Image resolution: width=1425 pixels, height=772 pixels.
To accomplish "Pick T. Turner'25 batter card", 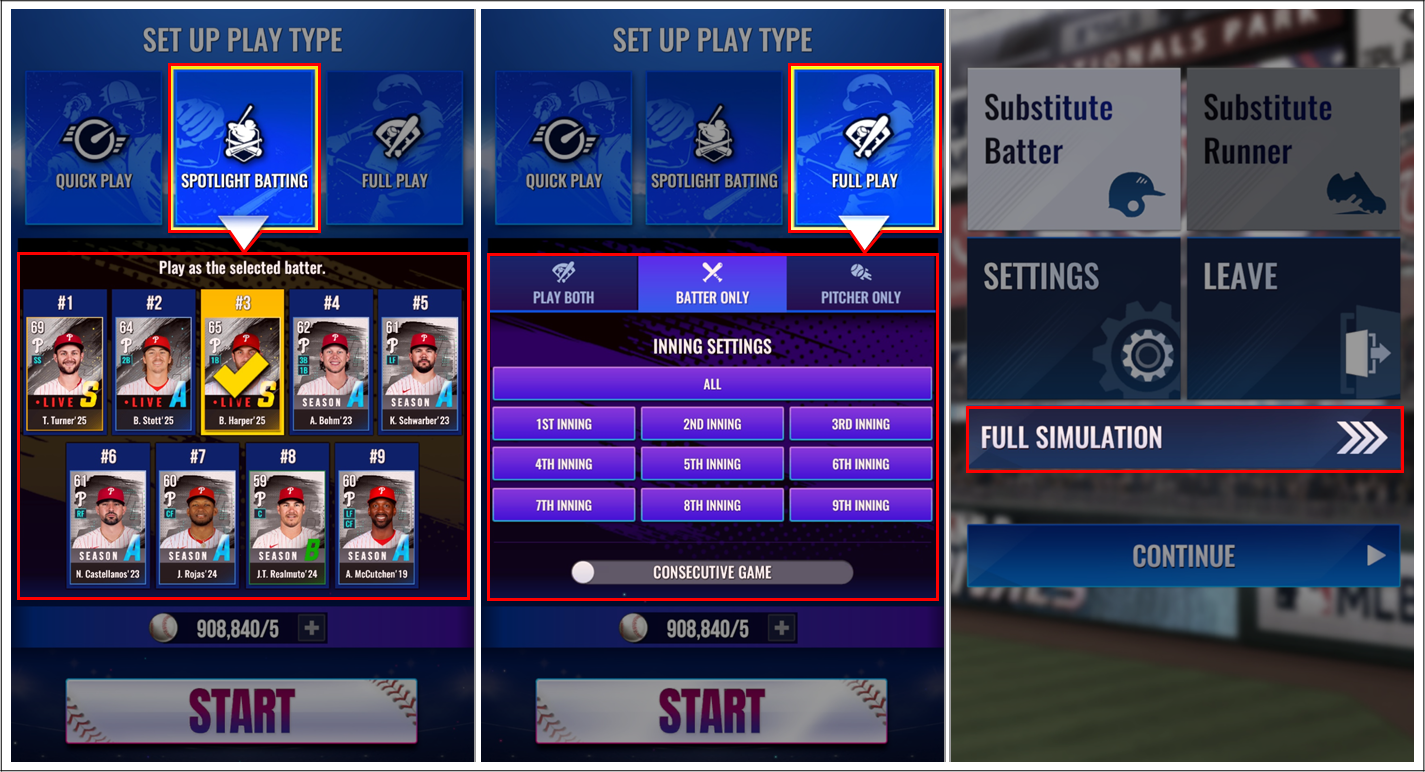I will [x=65, y=361].
